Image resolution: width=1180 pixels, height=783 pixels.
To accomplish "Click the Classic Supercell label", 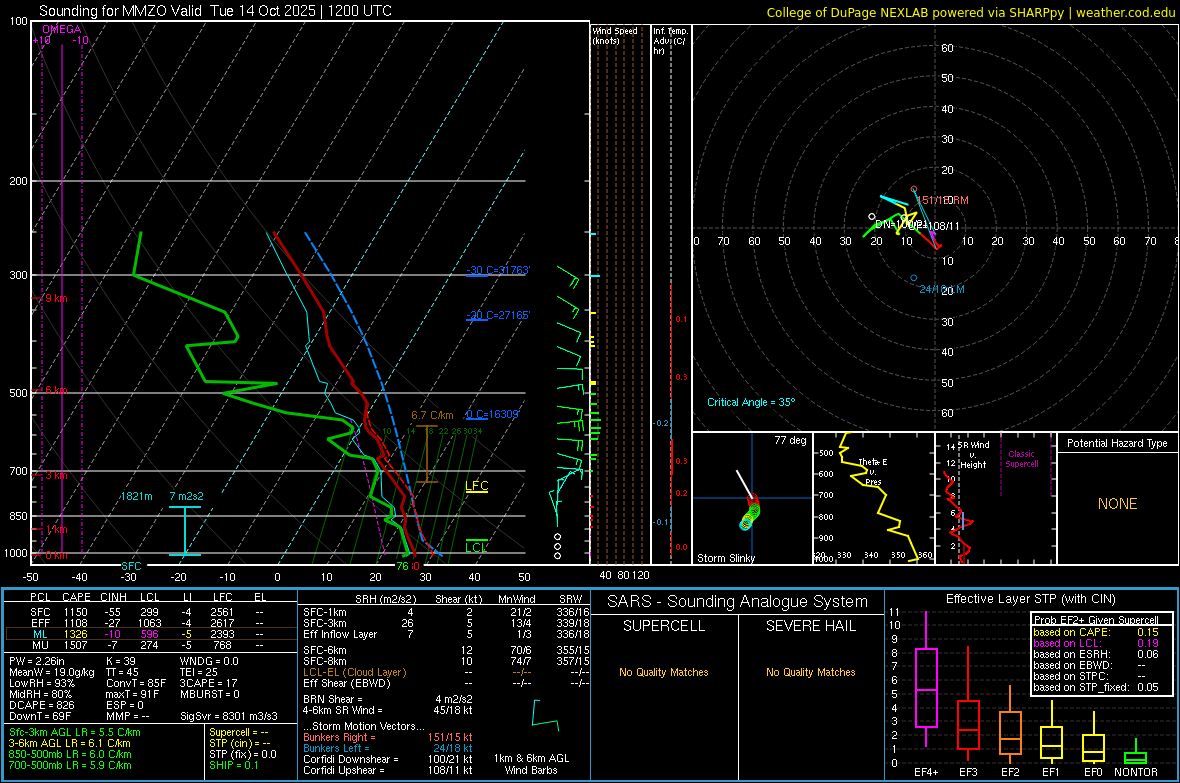I will pyautogui.click(x=1022, y=459).
